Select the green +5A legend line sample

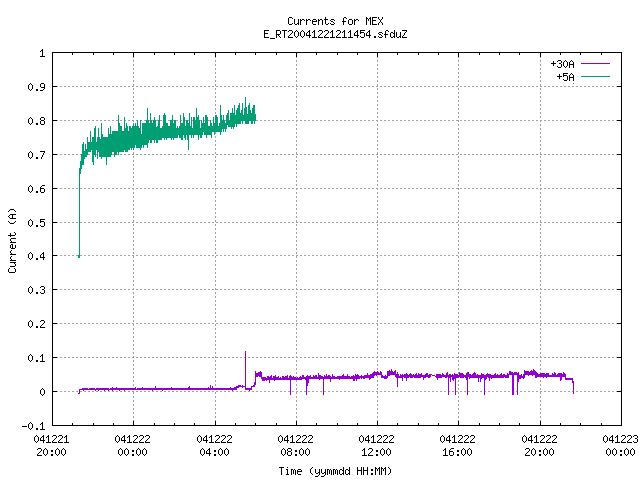pyautogui.click(x=595, y=76)
